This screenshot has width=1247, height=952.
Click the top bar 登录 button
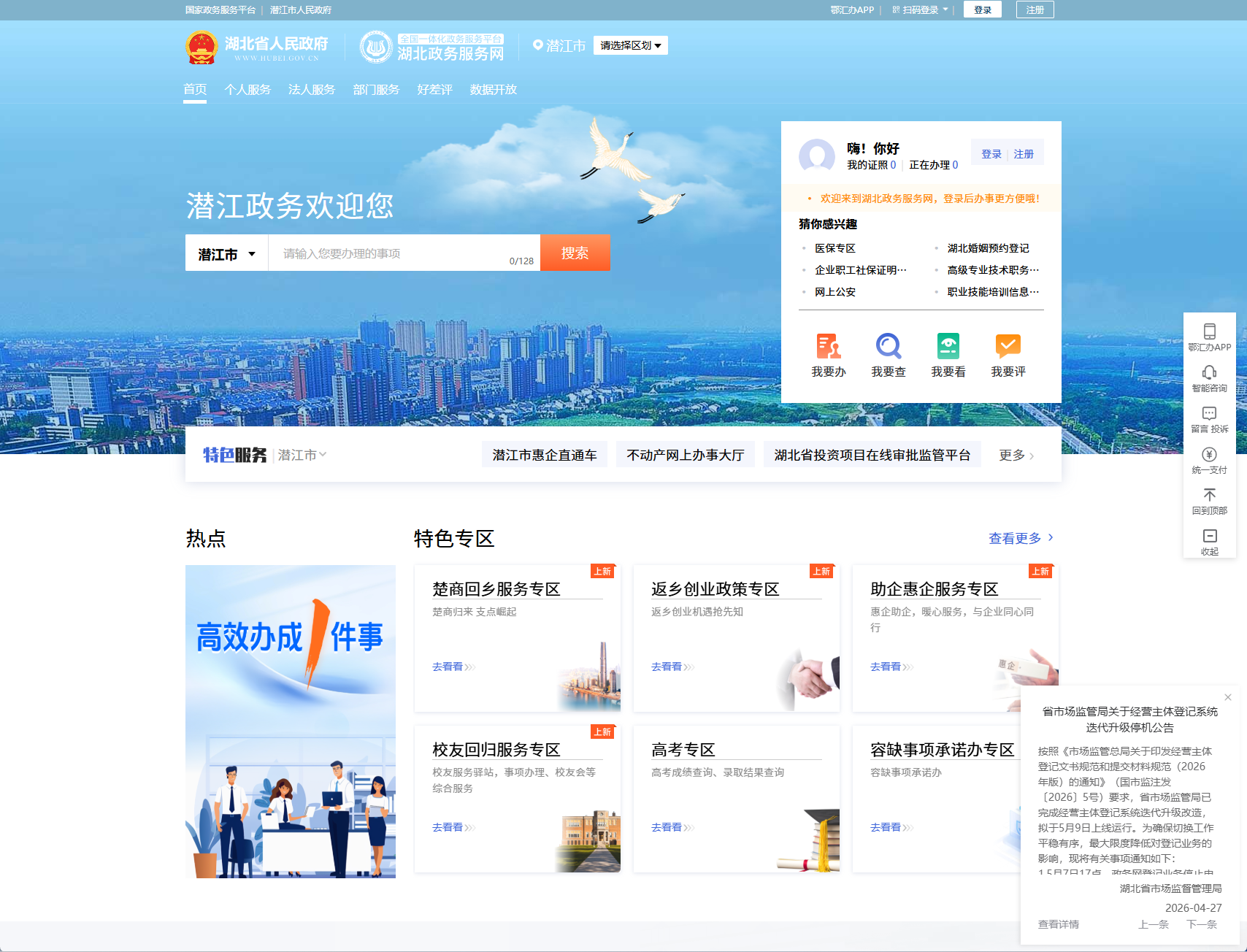[x=983, y=9]
